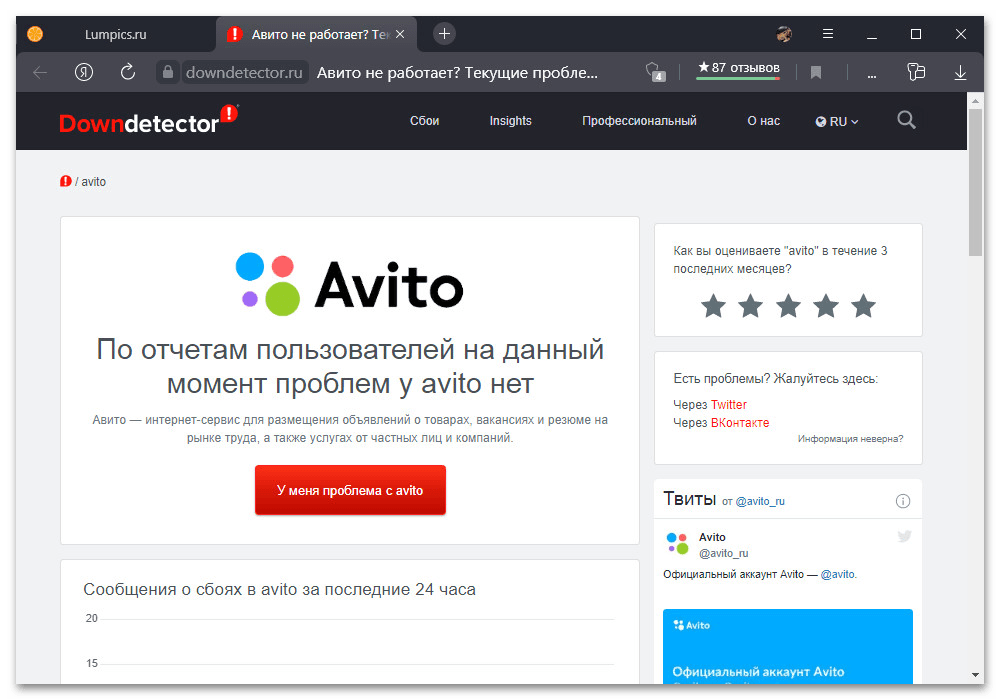Select the Авито не работает tab

[x=316, y=34]
